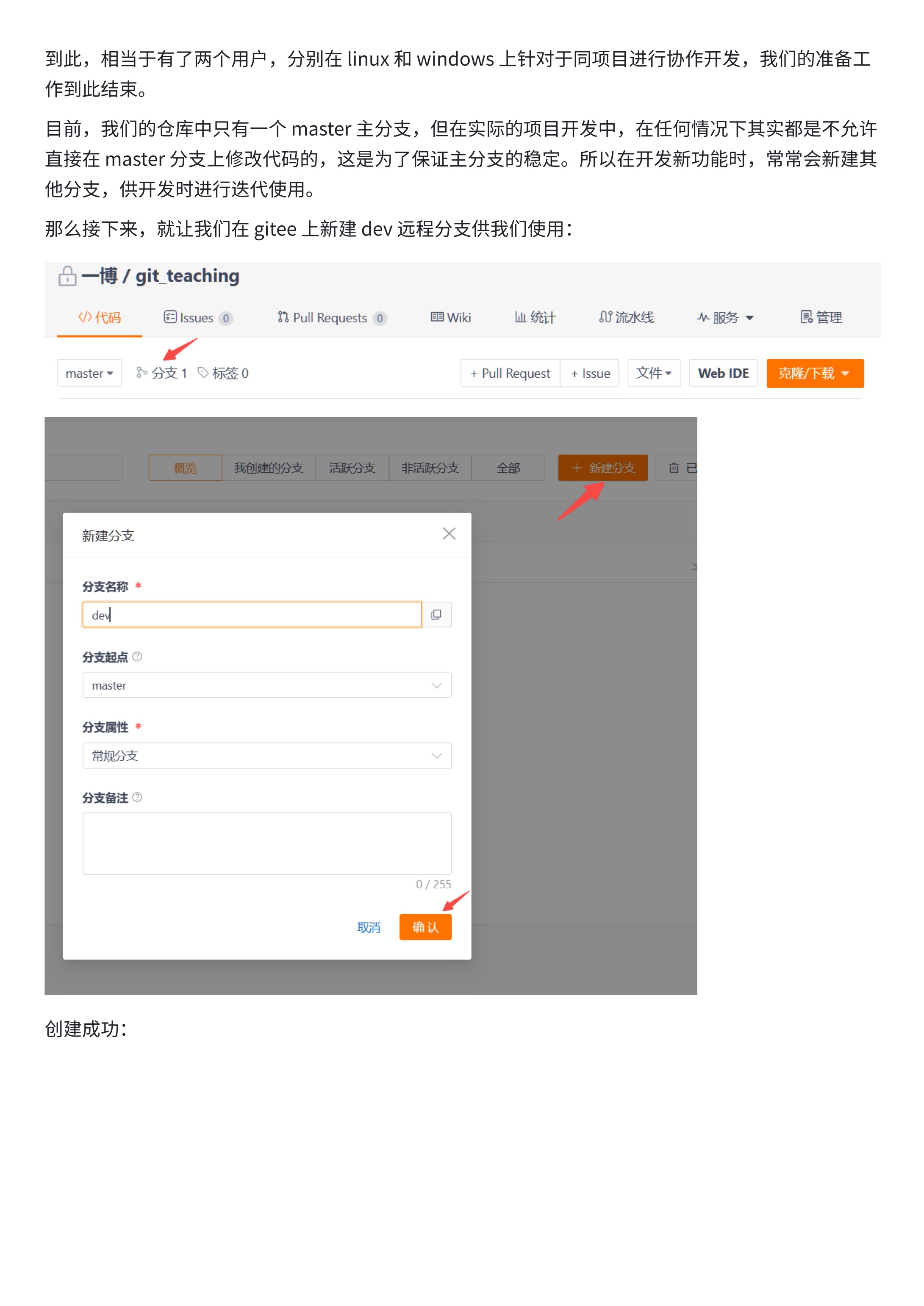The image size is (924, 1306).
Task: Click the tag icon before 标签 0
Action: tap(203, 373)
